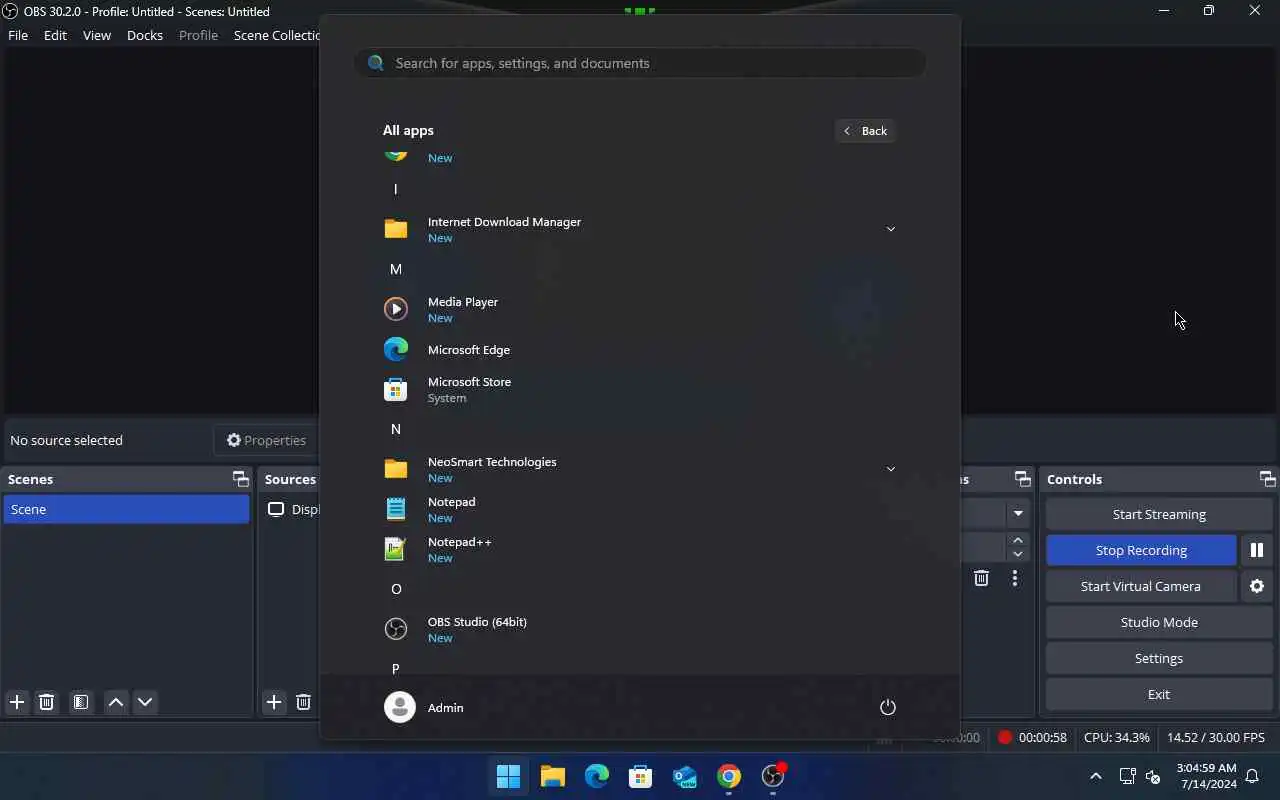
Task: Open Notepad from All apps list
Action: tap(640, 509)
